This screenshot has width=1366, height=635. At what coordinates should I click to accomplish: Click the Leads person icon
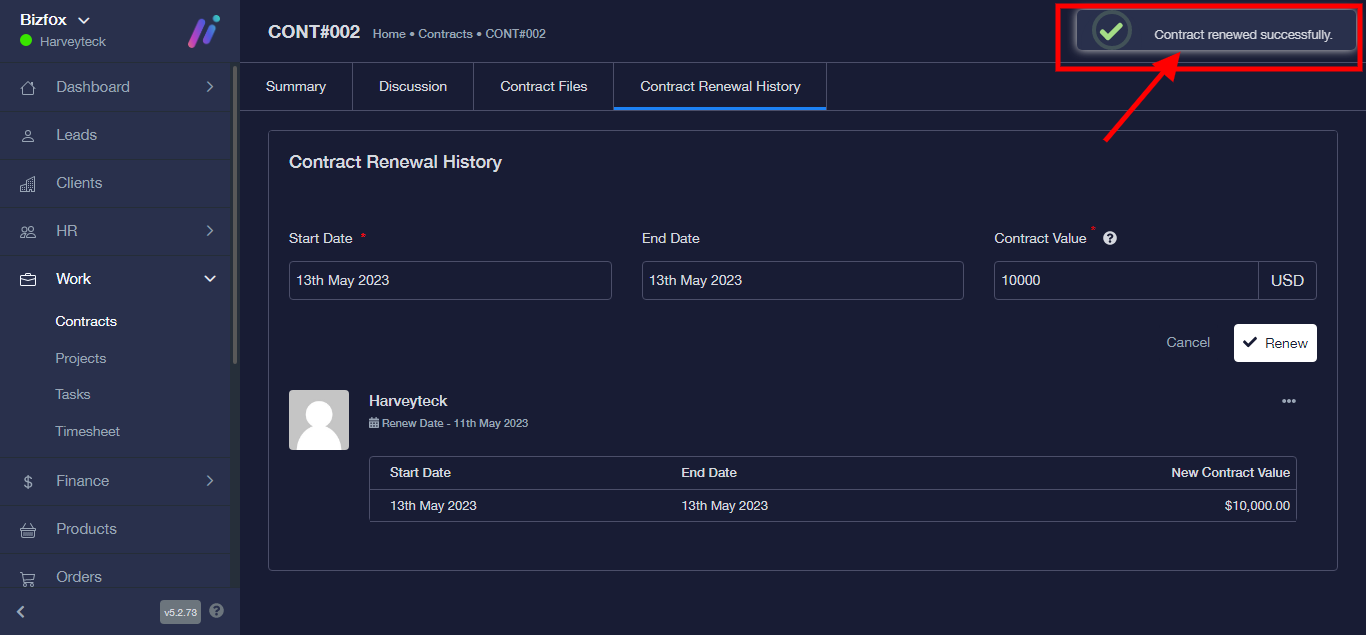[28, 135]
